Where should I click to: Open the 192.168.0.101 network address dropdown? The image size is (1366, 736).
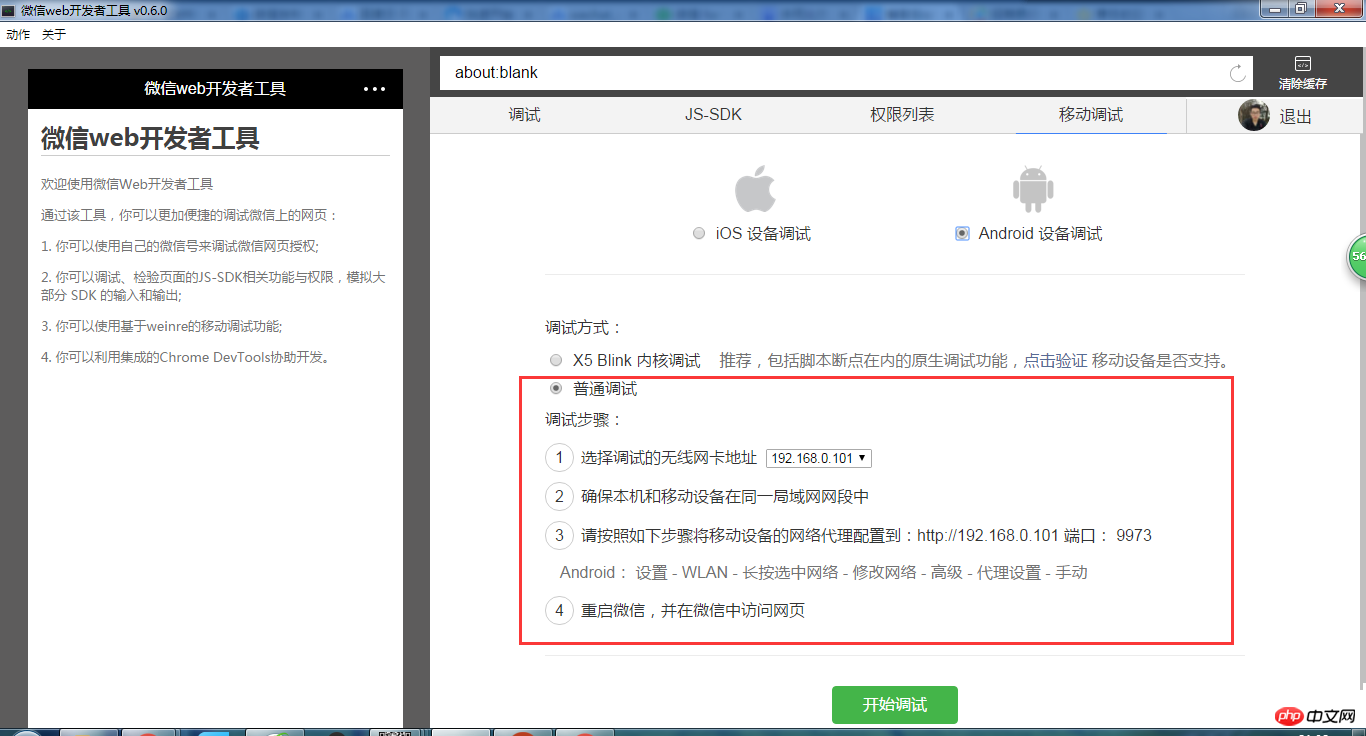[x=819, y=458]
